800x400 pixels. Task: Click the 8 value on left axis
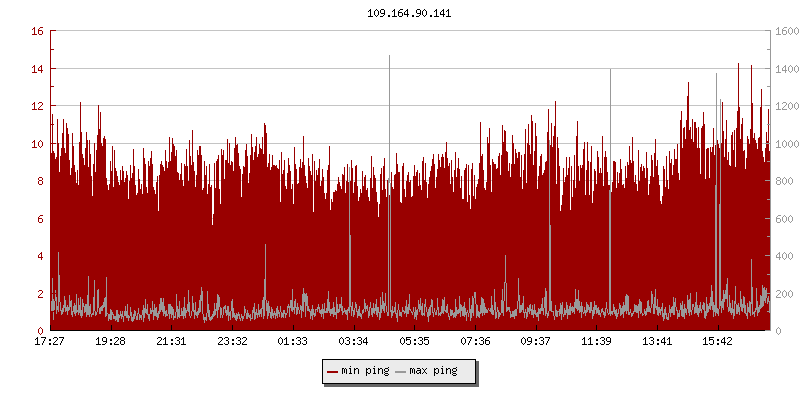pos(39,181)
